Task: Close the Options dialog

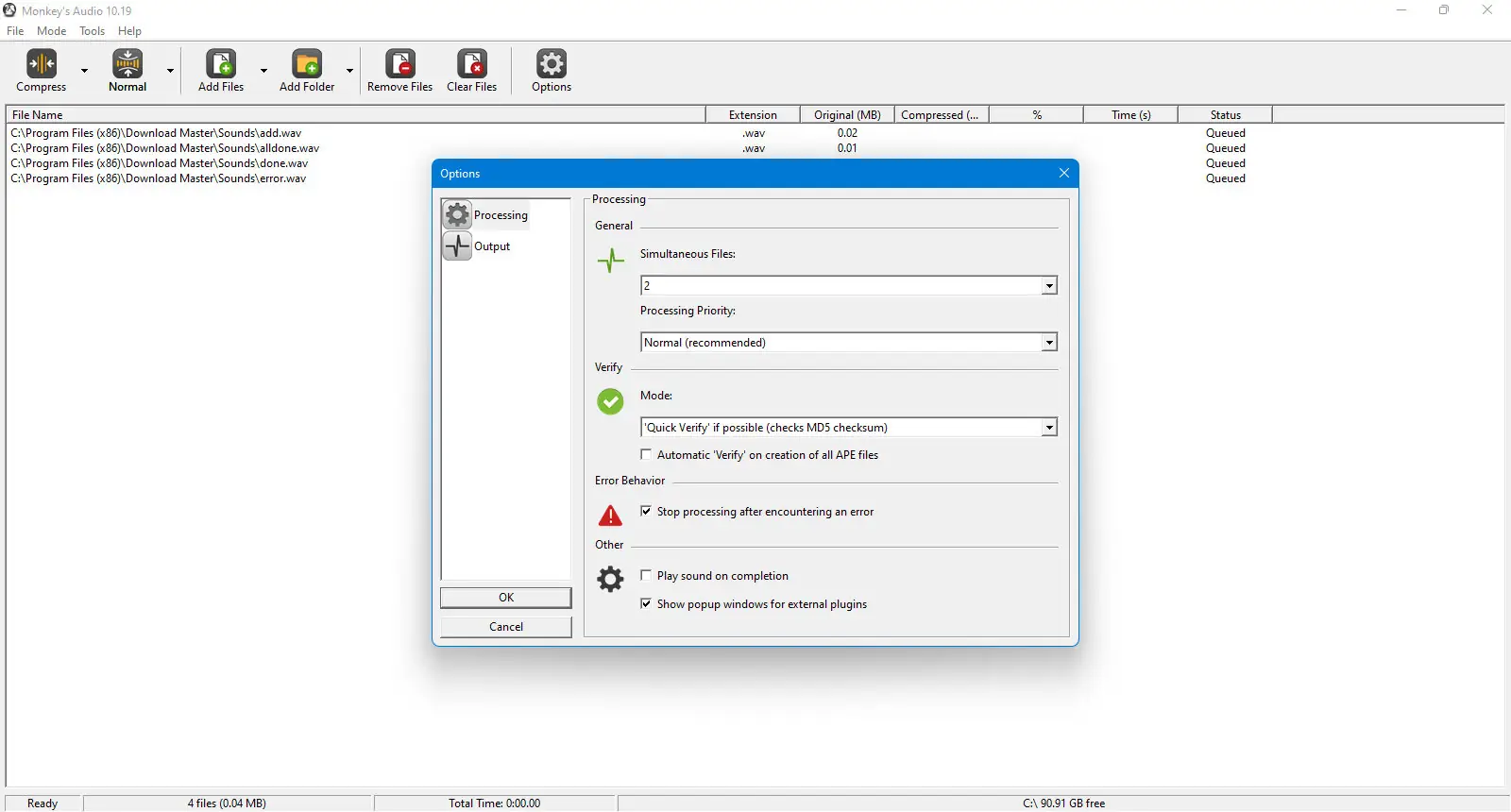Action: [1064, 173]
